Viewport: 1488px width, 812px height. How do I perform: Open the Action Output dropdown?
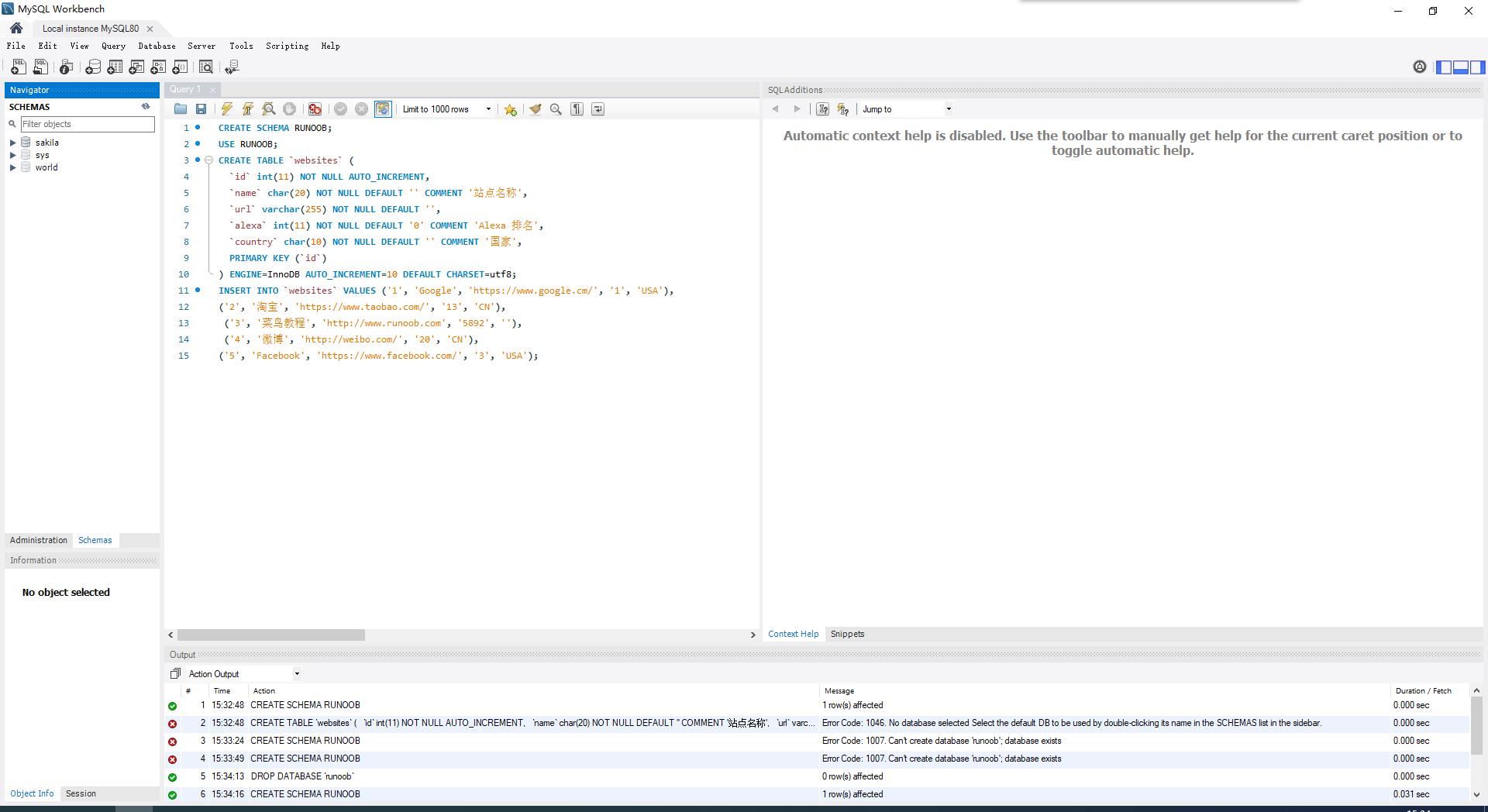[x=244, y=674]
